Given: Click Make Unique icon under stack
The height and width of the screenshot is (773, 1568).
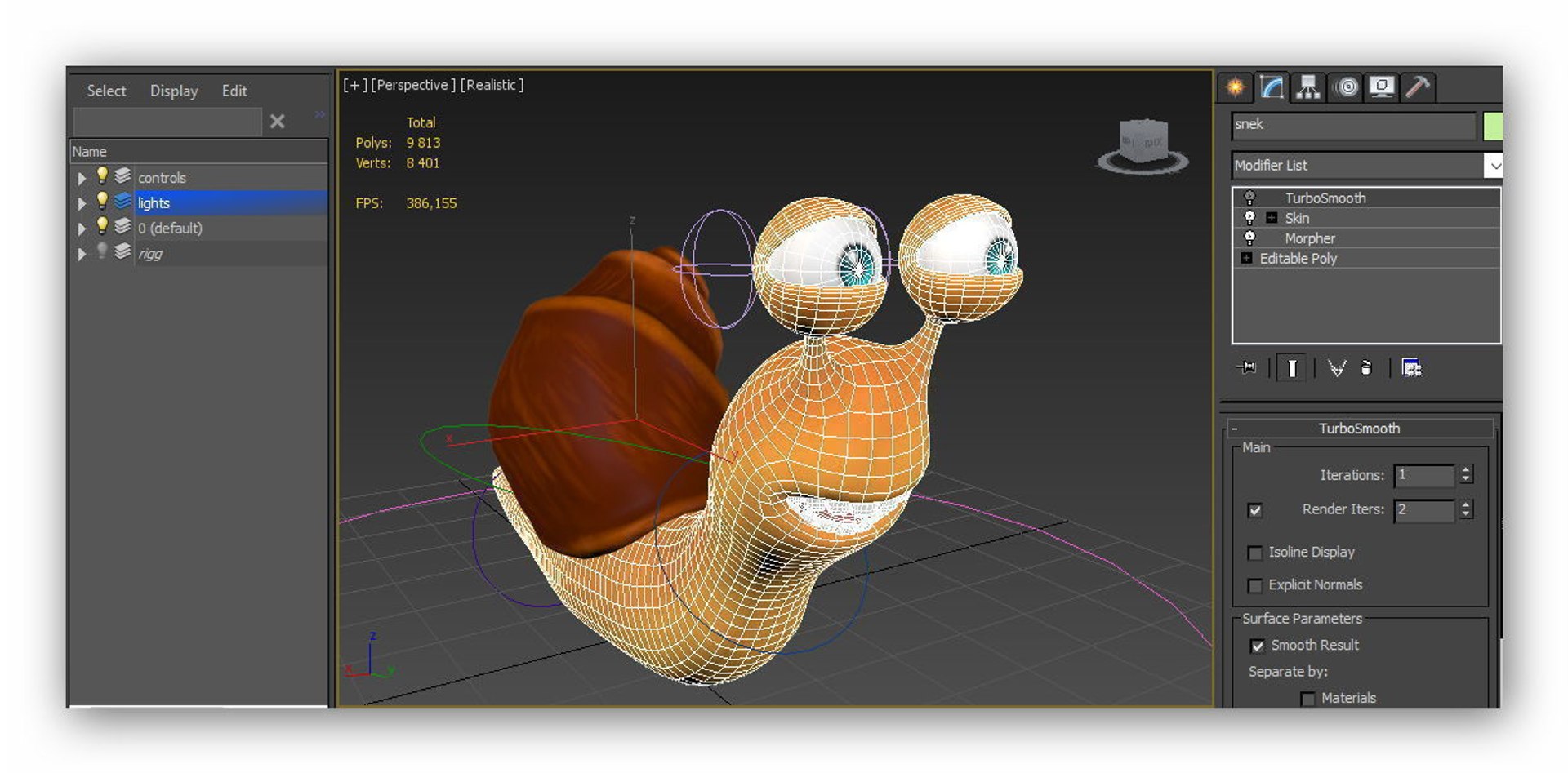Looking at the screenshot, I should 1336,368.
